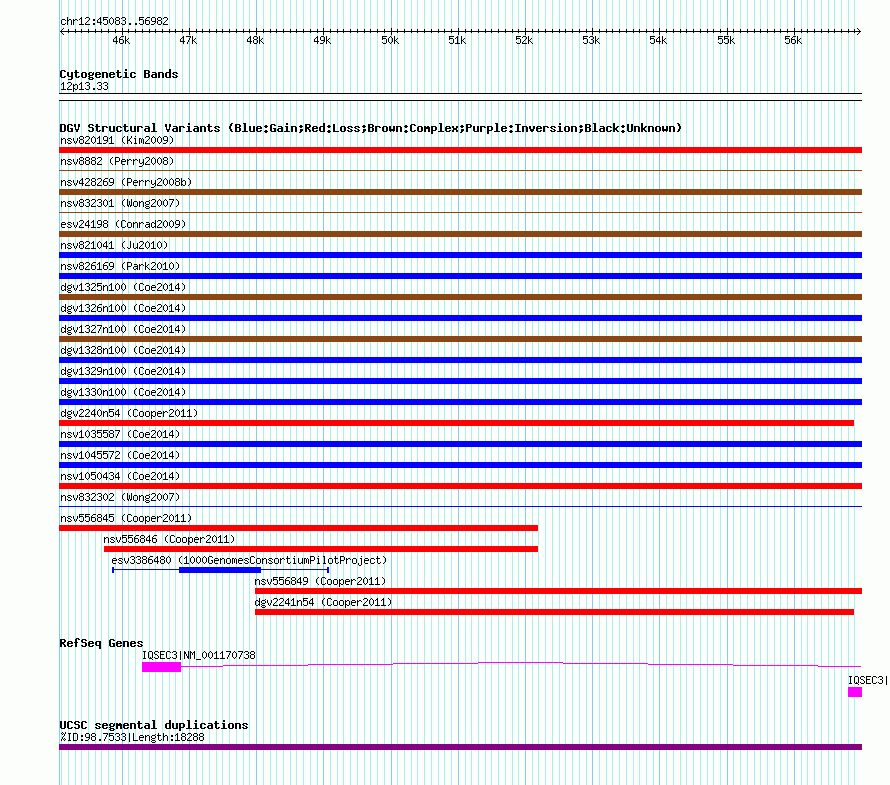Select the nsv832302 (Wong2007) label
Screen dimensions: 890x785
point(120,497)
